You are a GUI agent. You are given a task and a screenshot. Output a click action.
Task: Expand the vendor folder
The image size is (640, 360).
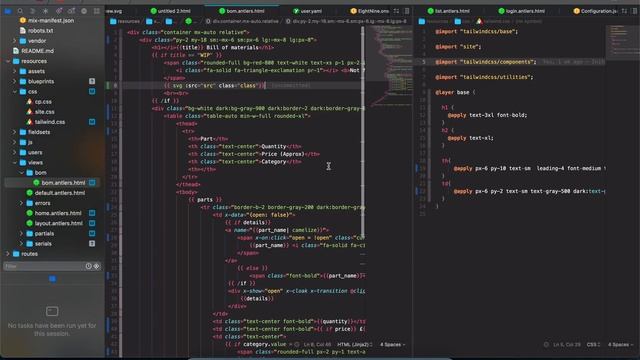click(15, 41)
